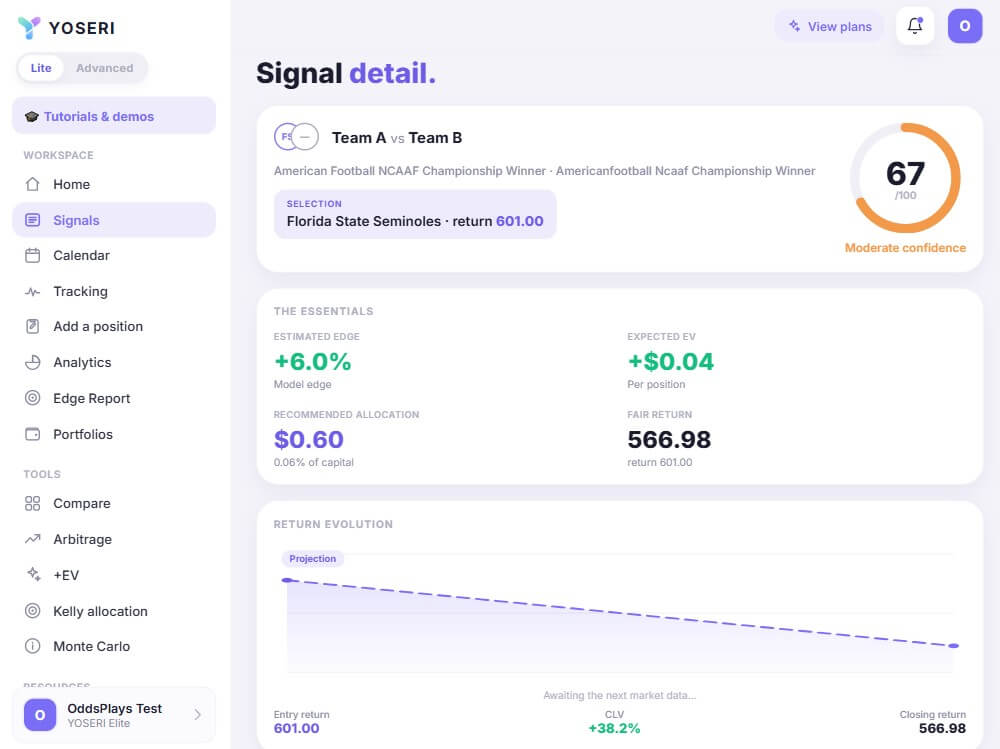
Task: Open Monte Carlo tool
Action: tap(114, 646)
